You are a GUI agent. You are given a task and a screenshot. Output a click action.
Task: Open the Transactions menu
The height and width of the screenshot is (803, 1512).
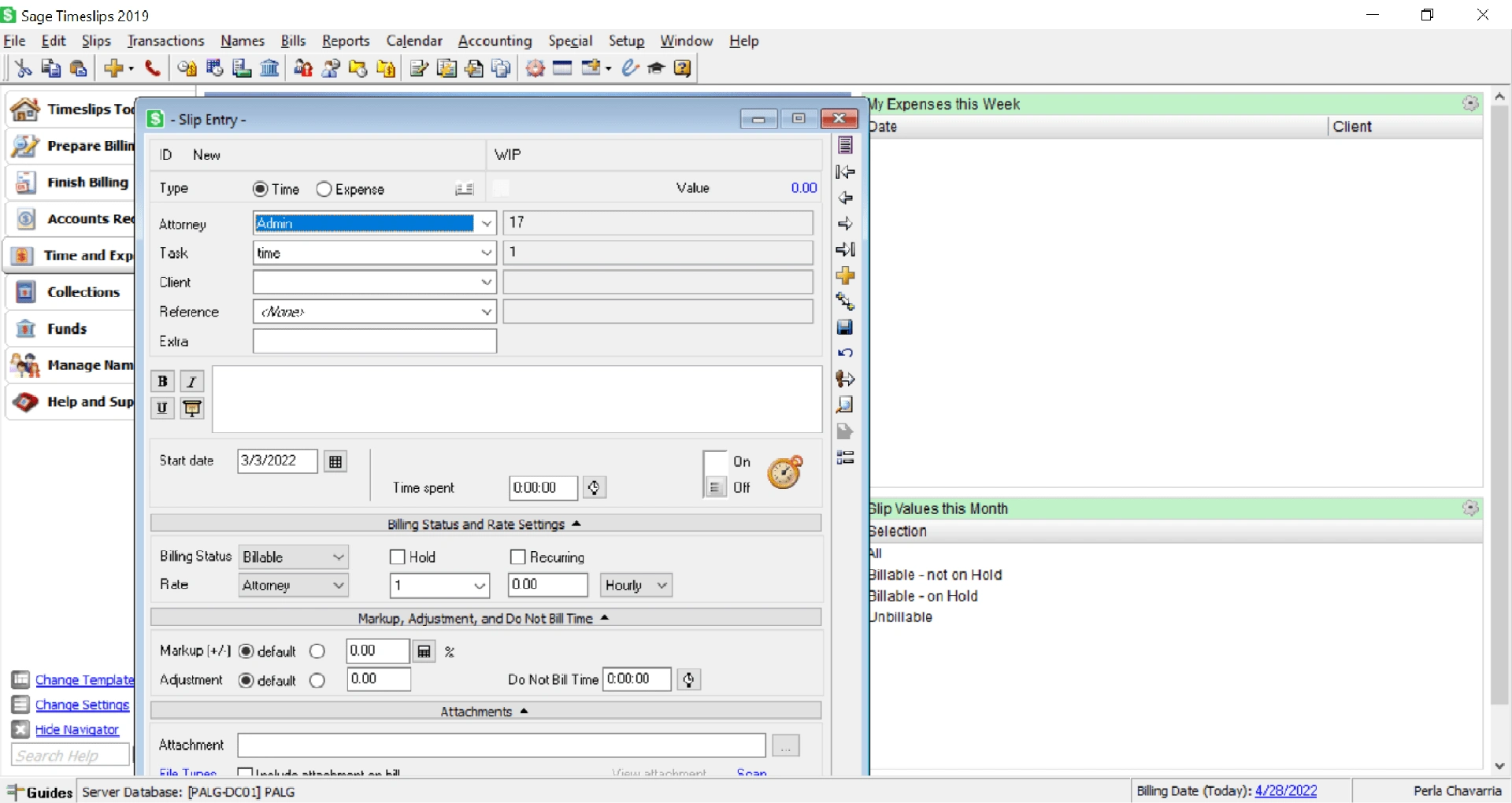pyautogui.click(x=165, y=41)
